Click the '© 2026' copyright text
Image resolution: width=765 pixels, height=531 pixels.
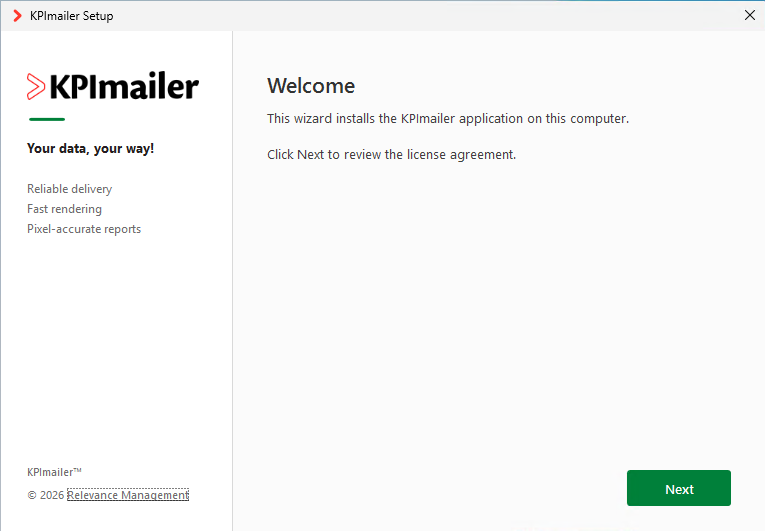pos(46,495)
